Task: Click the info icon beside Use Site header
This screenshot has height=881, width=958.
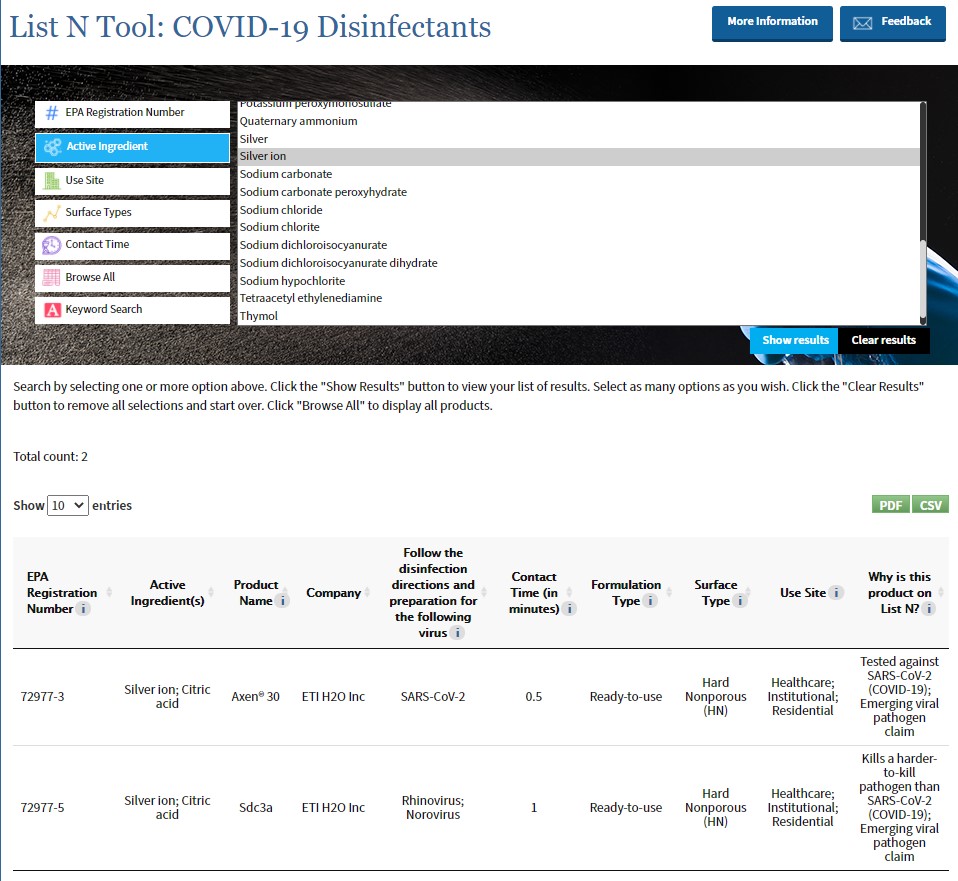Action: pyautogui.click(x=837, y=593)
